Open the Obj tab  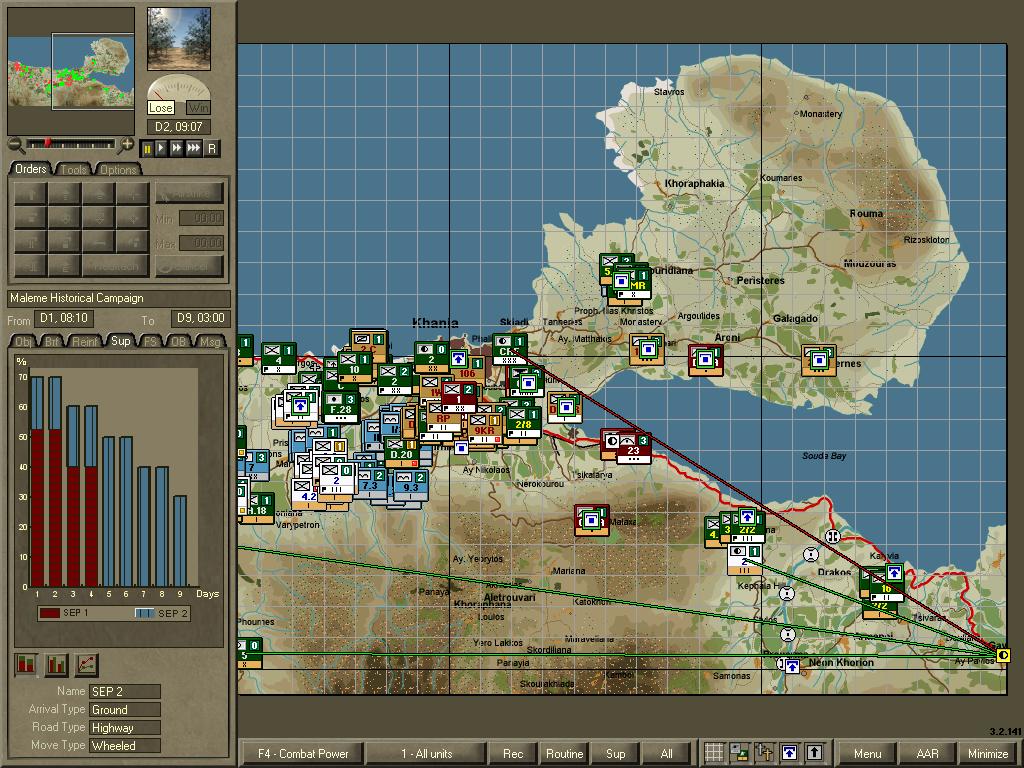pos(24,342)
